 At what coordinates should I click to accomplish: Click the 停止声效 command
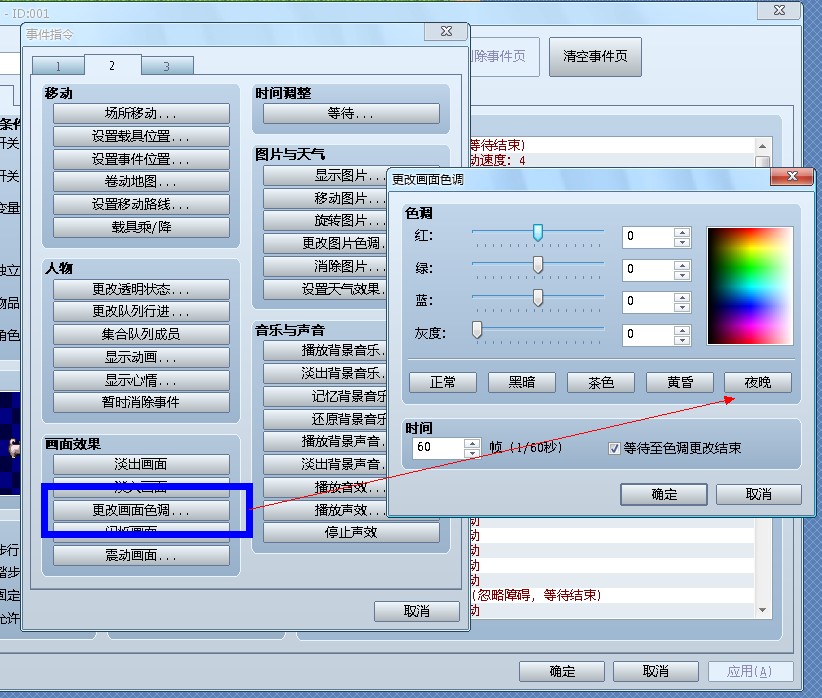[x=351, y=532]
